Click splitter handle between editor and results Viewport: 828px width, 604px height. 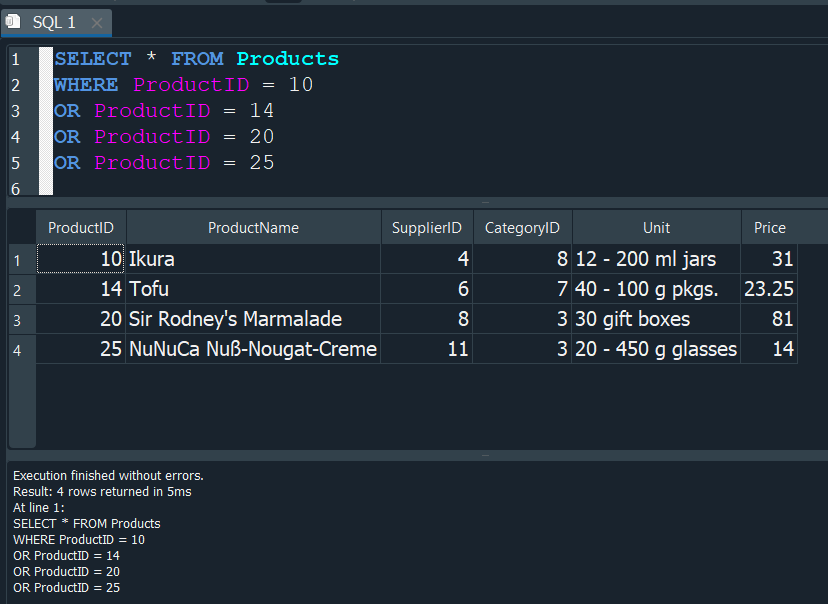[485, 202]
